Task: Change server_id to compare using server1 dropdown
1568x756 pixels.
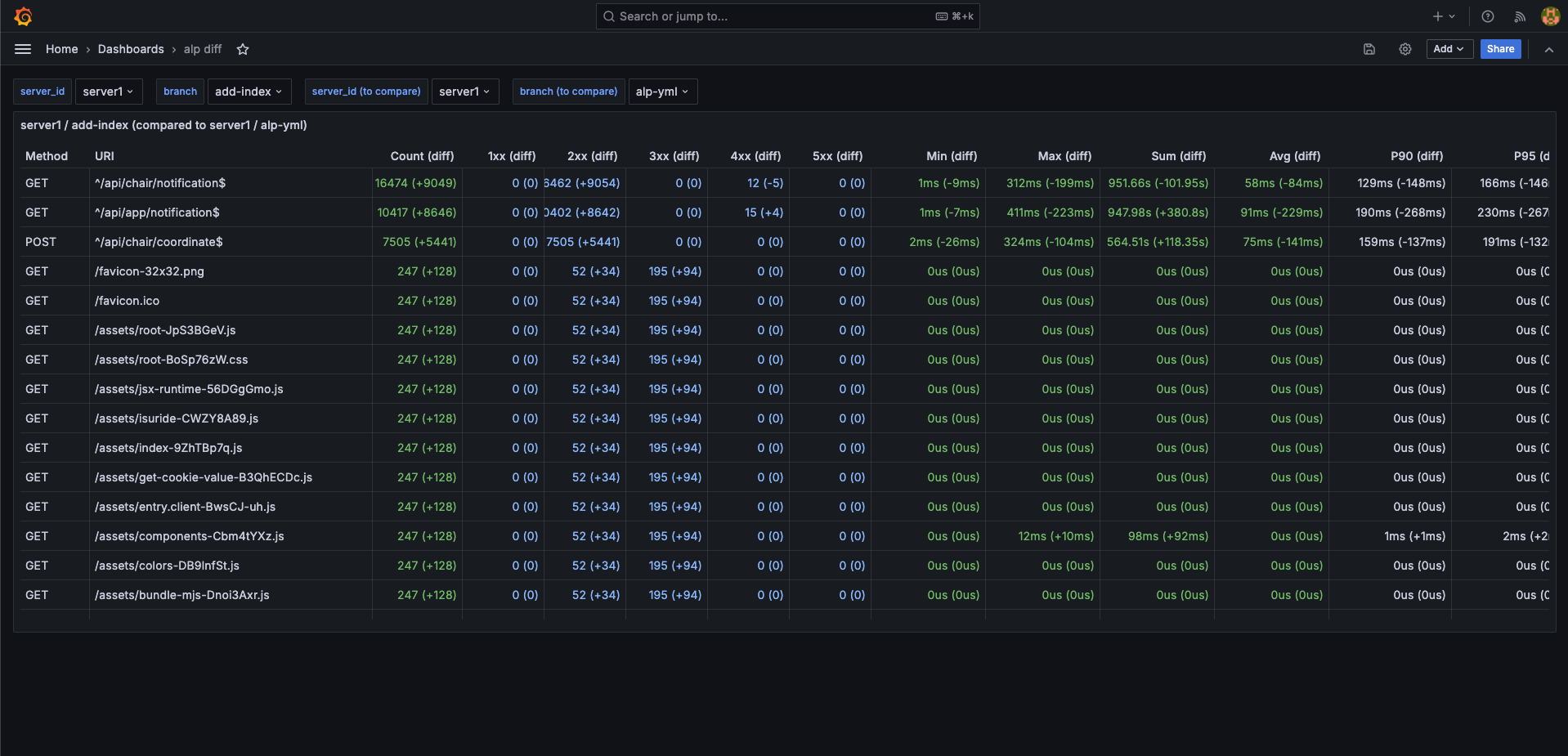Action: coord(464,92)
